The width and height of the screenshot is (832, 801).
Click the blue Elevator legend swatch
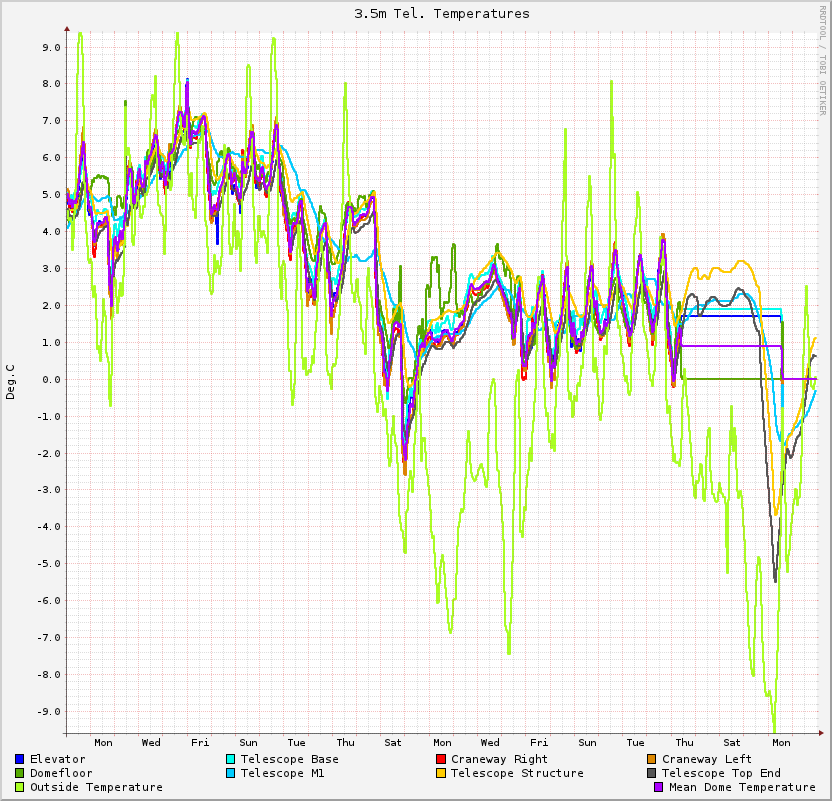[x=20, y=759]
